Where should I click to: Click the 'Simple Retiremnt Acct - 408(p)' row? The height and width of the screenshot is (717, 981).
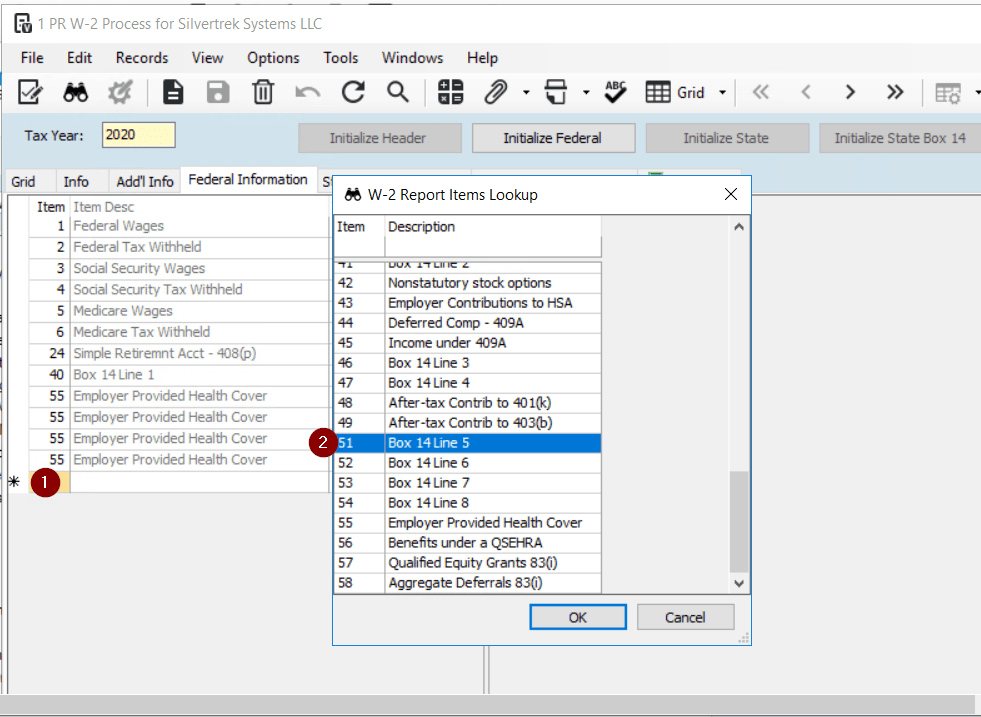point(178,353)
